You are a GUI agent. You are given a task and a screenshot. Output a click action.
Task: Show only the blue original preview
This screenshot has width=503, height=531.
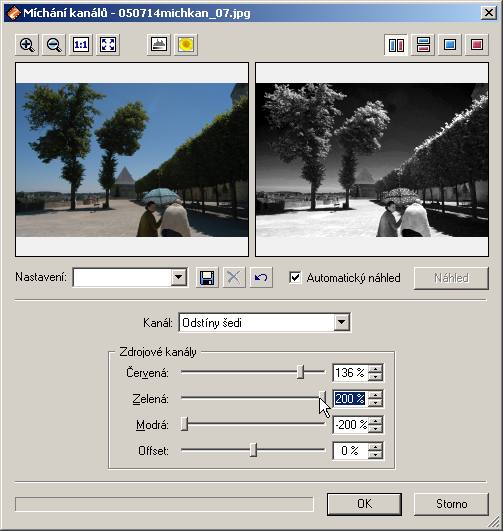[x=450, y=45]
